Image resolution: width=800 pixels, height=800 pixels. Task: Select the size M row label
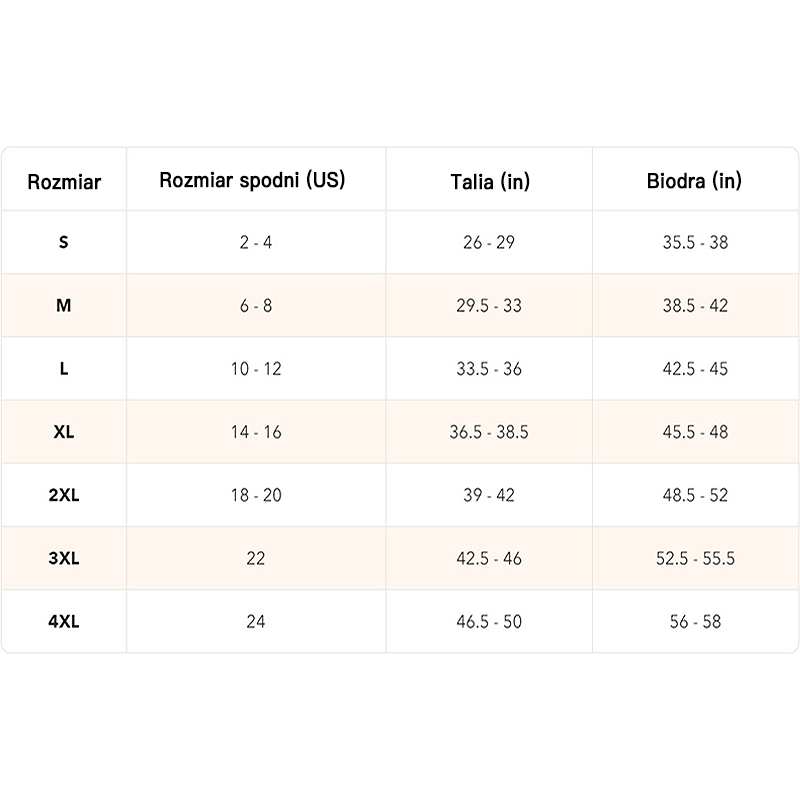click(x=64, y=306)
